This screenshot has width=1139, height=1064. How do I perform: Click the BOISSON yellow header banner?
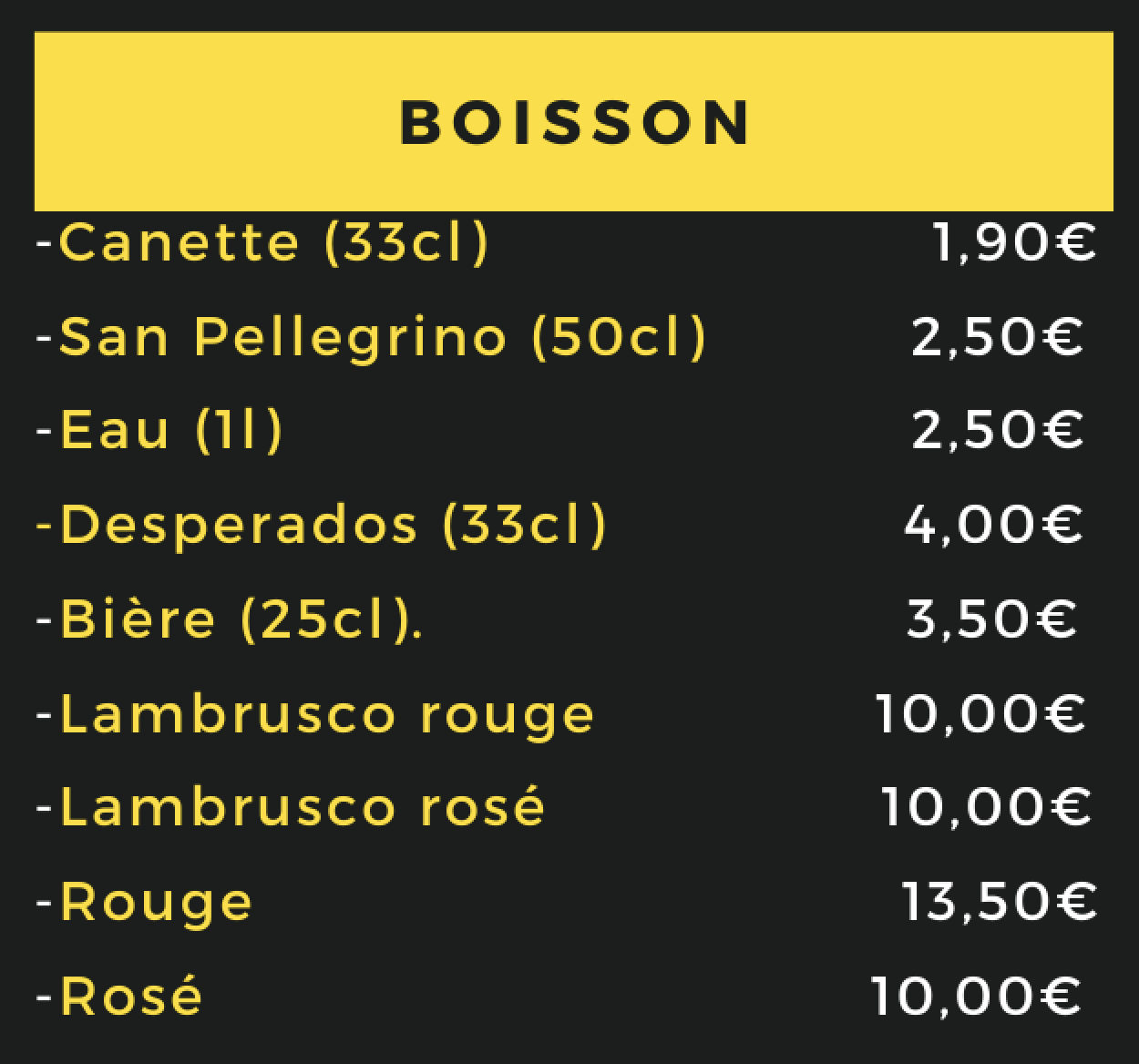pos(573,121)
